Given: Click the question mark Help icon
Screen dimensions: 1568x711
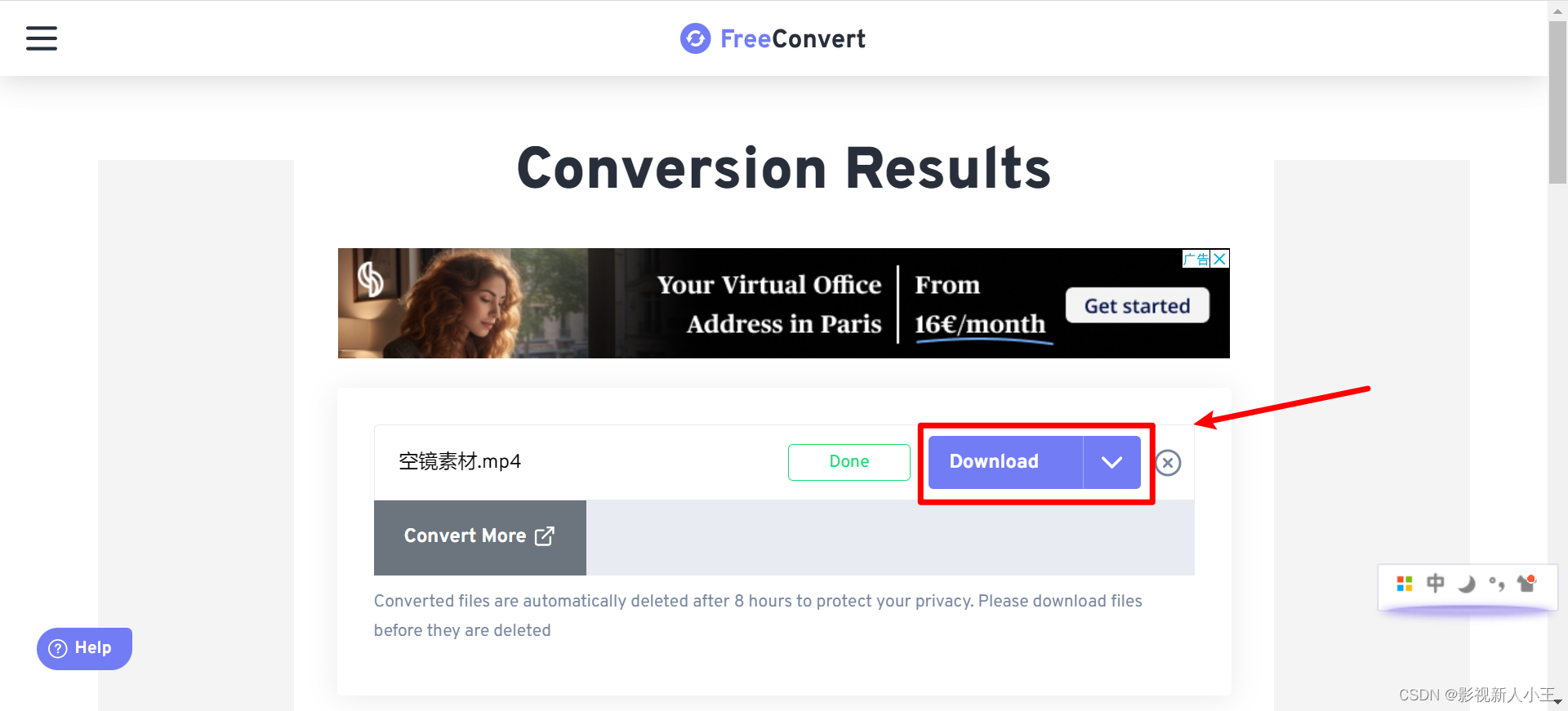Looking at the screenshot, I should 58,648.
